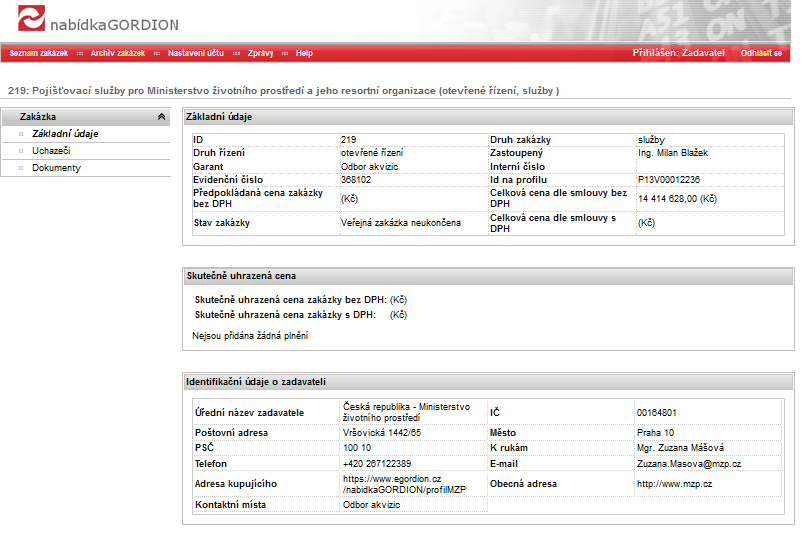
Task: Open the http://www.mzp.cz general address
Action: click(x=674, y=484)
